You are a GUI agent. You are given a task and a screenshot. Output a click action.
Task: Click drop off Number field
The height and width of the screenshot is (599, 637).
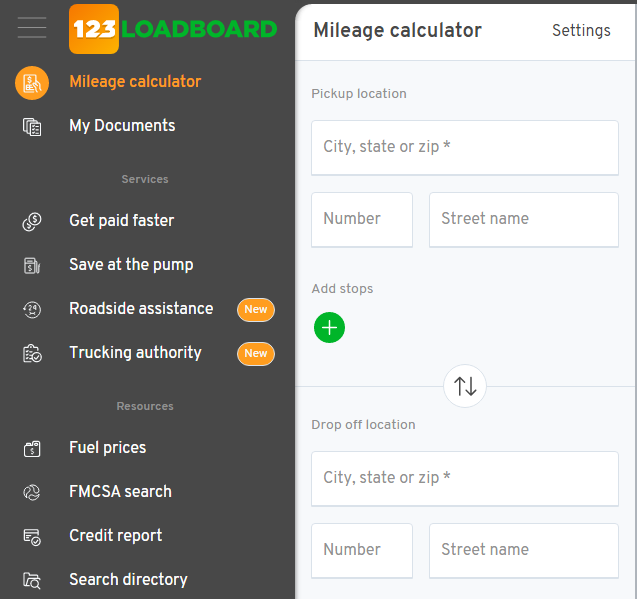click(362, 550)
